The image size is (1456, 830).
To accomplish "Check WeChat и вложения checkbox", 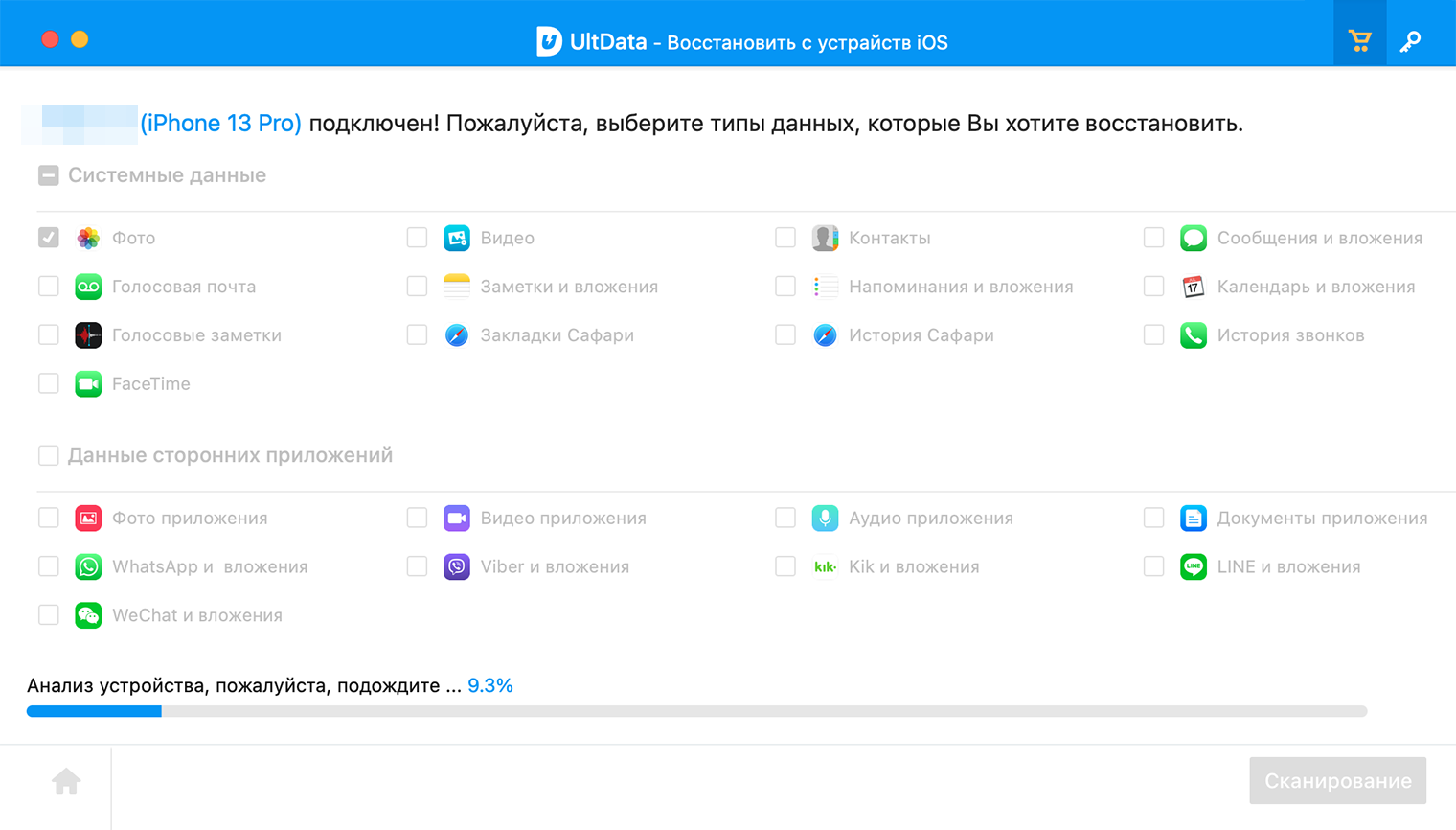I will coord(49,616).
